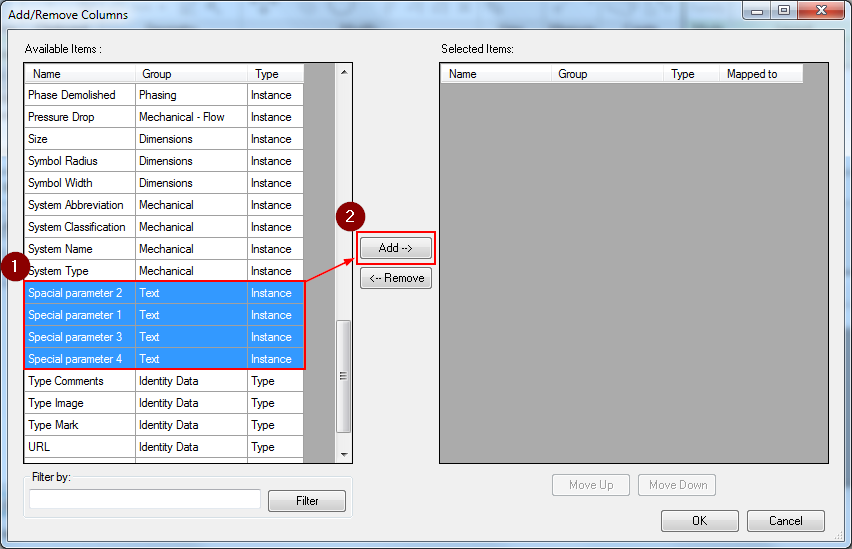Click Type cell in Type Mark row
This screenshot has width=852, height=549.
pos(275,425)
